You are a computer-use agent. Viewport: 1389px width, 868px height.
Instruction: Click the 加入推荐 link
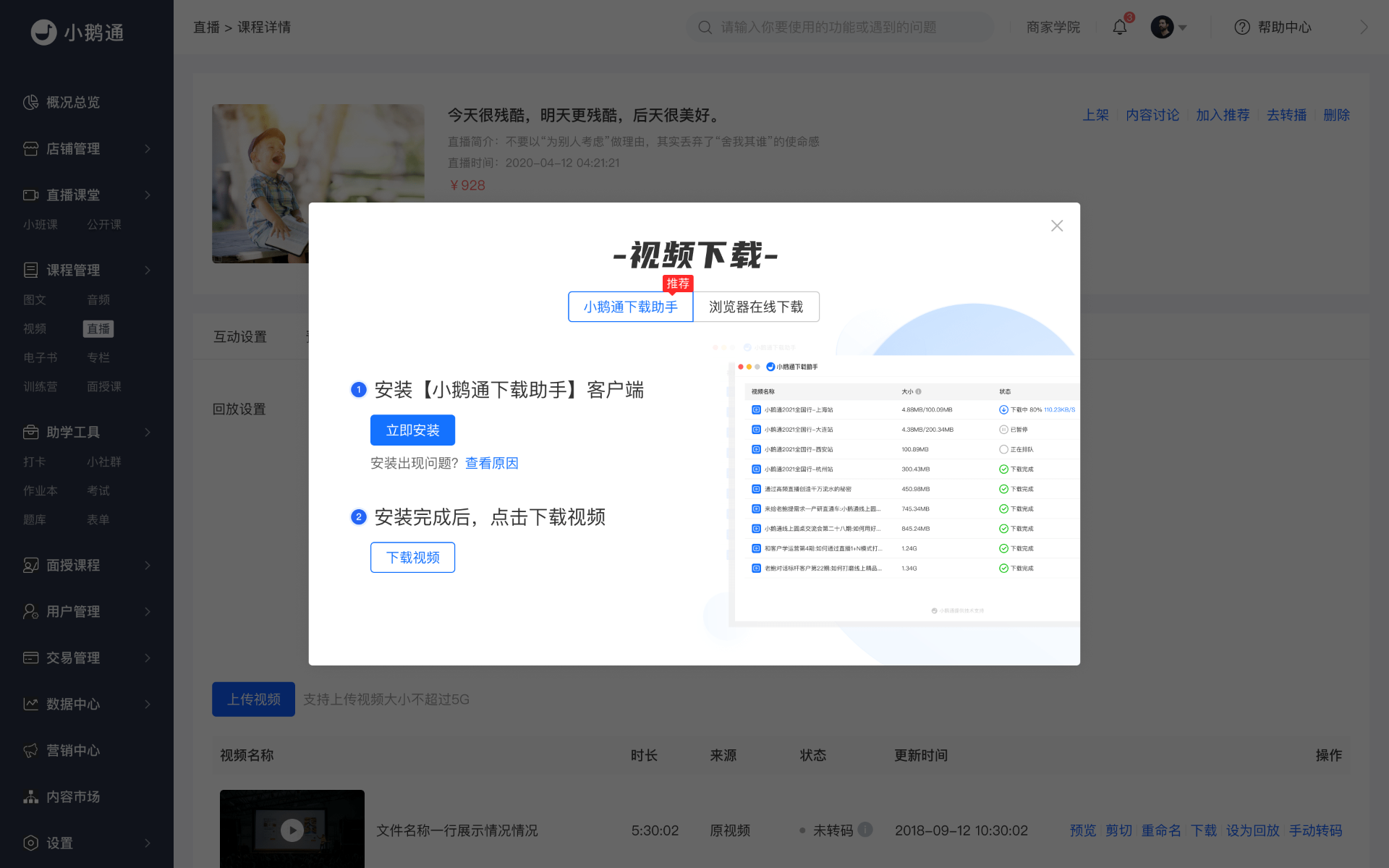[1223, 115]
